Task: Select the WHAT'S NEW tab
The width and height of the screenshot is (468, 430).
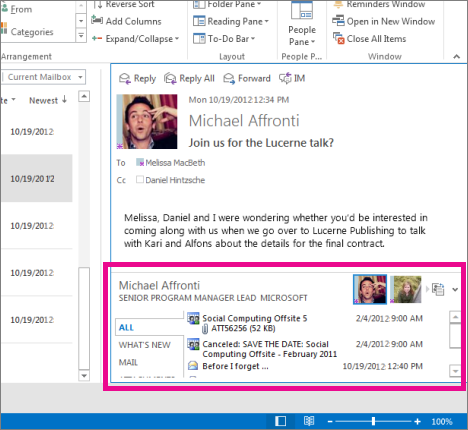Action: point(145,345)
